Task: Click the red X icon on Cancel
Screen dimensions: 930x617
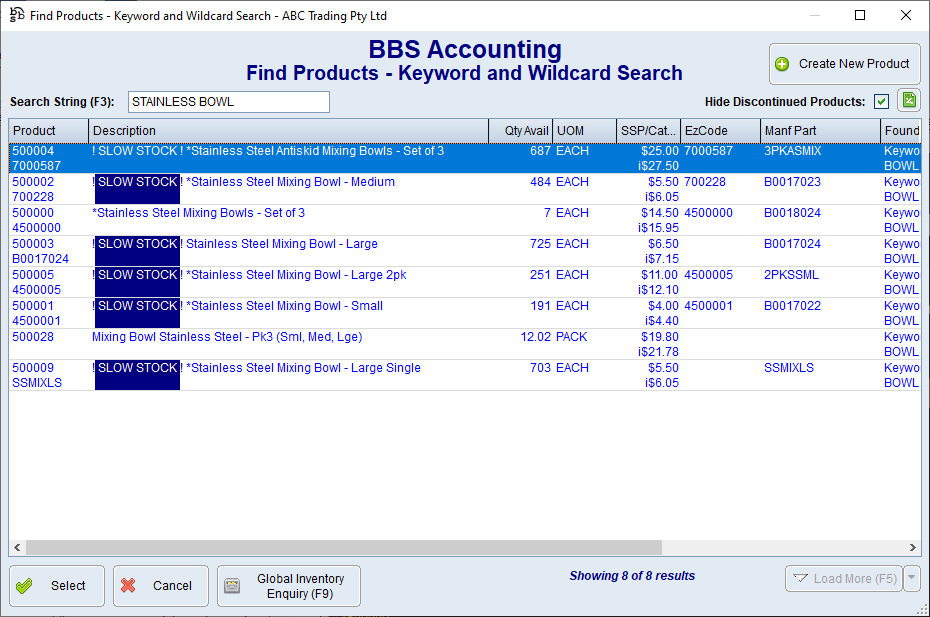Action: (128, 586)
